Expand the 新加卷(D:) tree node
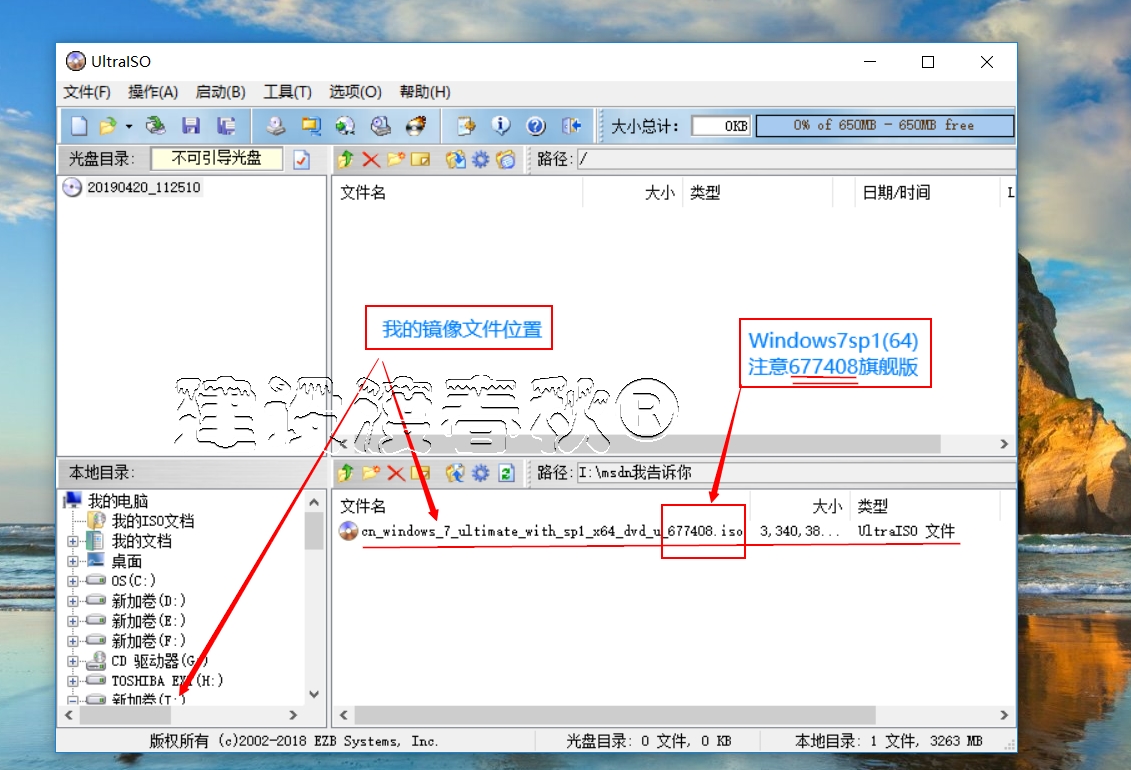Viewport: 1131px width, 770px height. 74,600
